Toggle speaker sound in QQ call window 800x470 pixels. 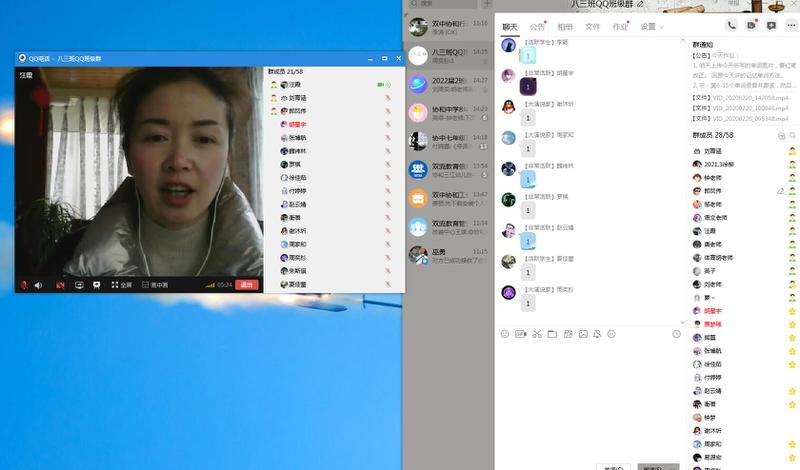click(38, 285)
